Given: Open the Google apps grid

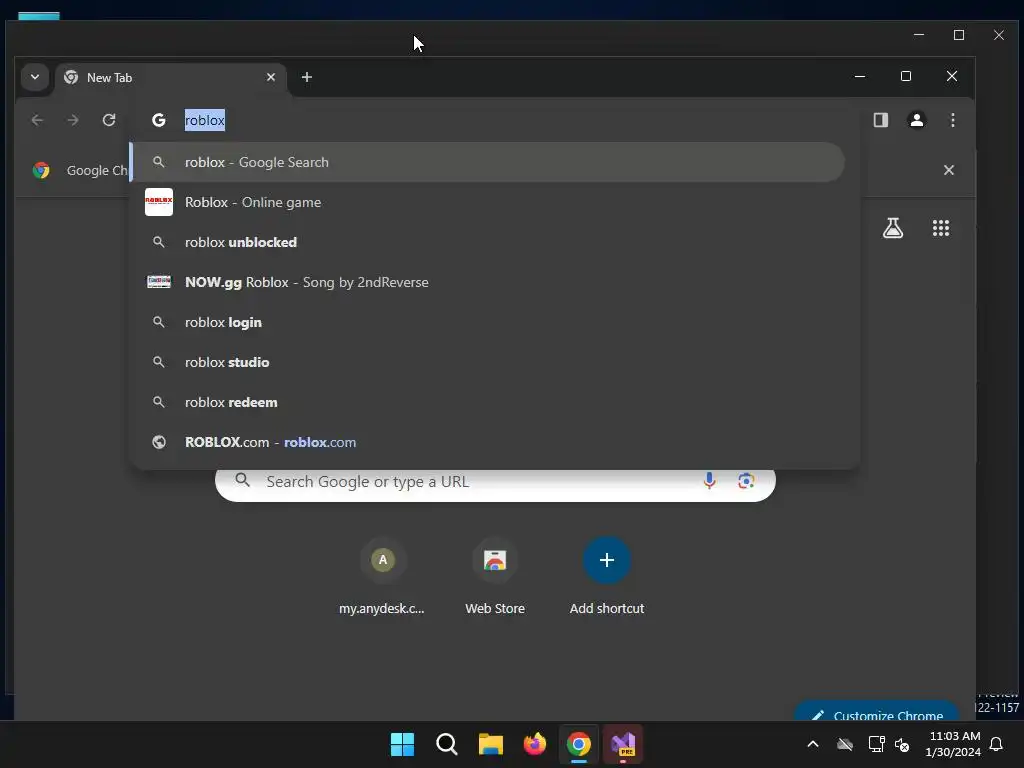Looking at the screenshot, I should tap(940, 228).
